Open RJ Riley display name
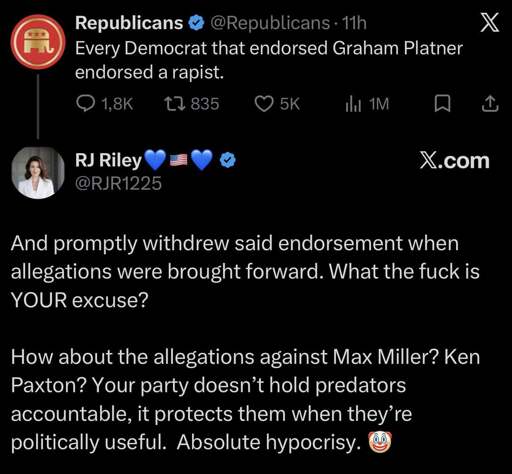This screenshot has width=512, height=474. coord(108,160)
